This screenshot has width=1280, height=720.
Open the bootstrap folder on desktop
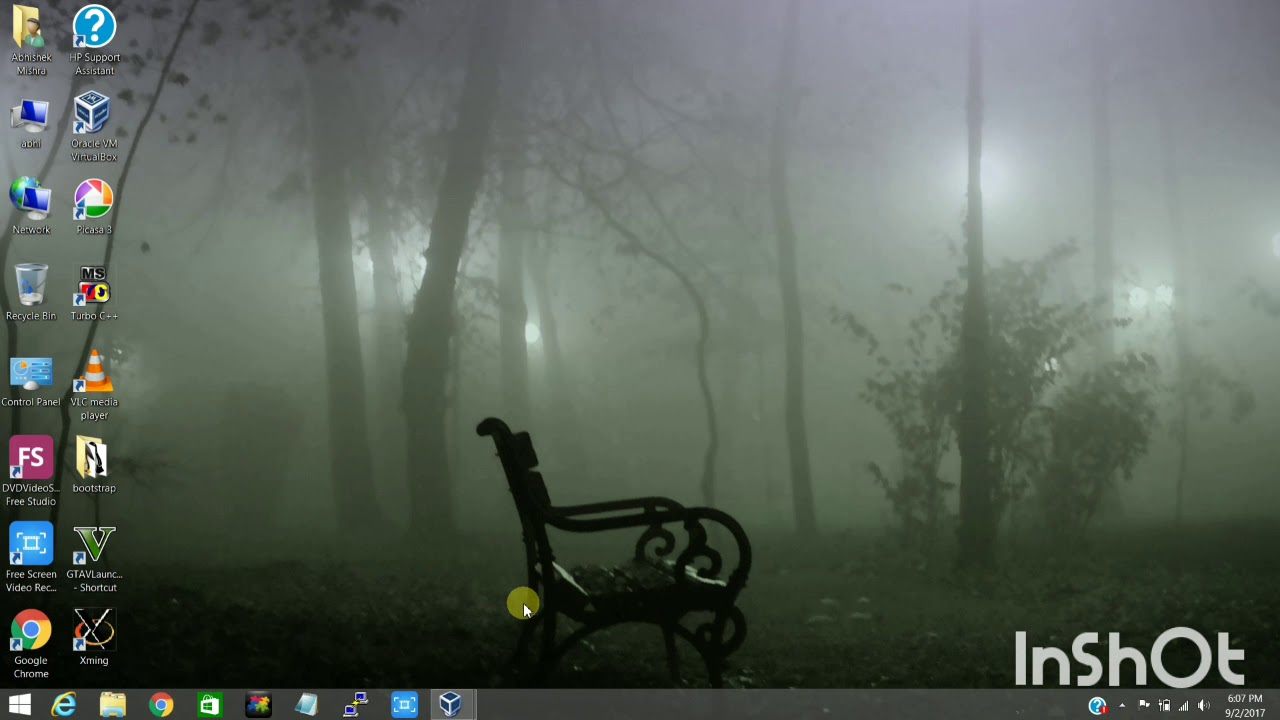pos(94,466)
